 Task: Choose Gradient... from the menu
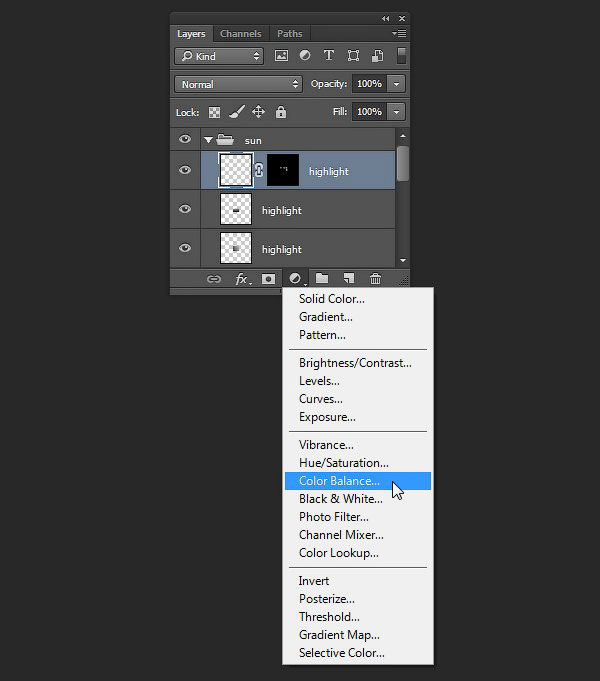[358, 317]
